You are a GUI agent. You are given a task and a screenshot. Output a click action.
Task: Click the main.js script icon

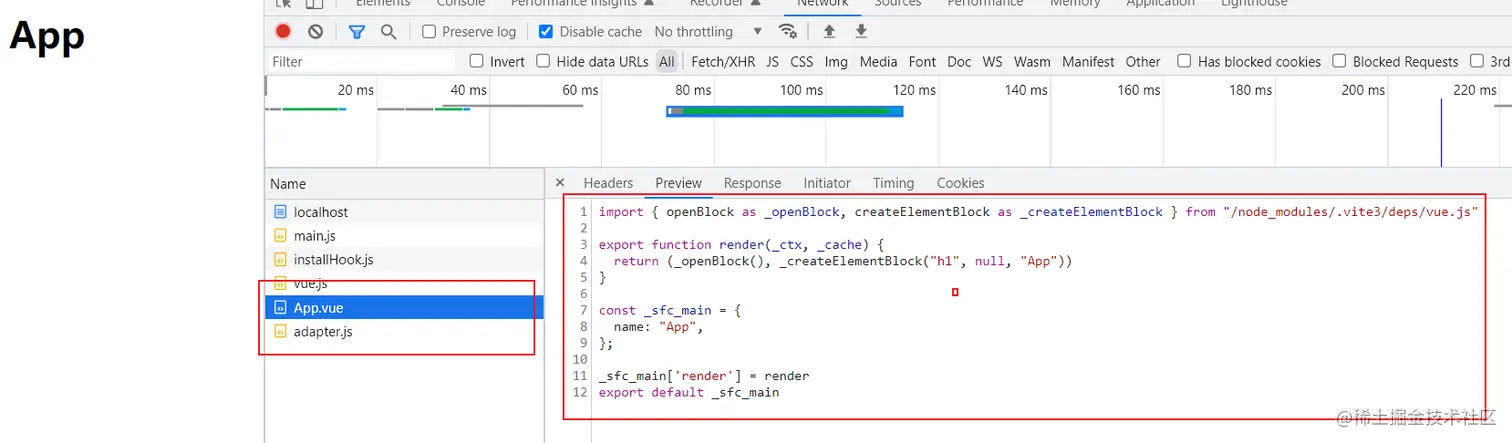pyautogui.click(x=280, y=236)
